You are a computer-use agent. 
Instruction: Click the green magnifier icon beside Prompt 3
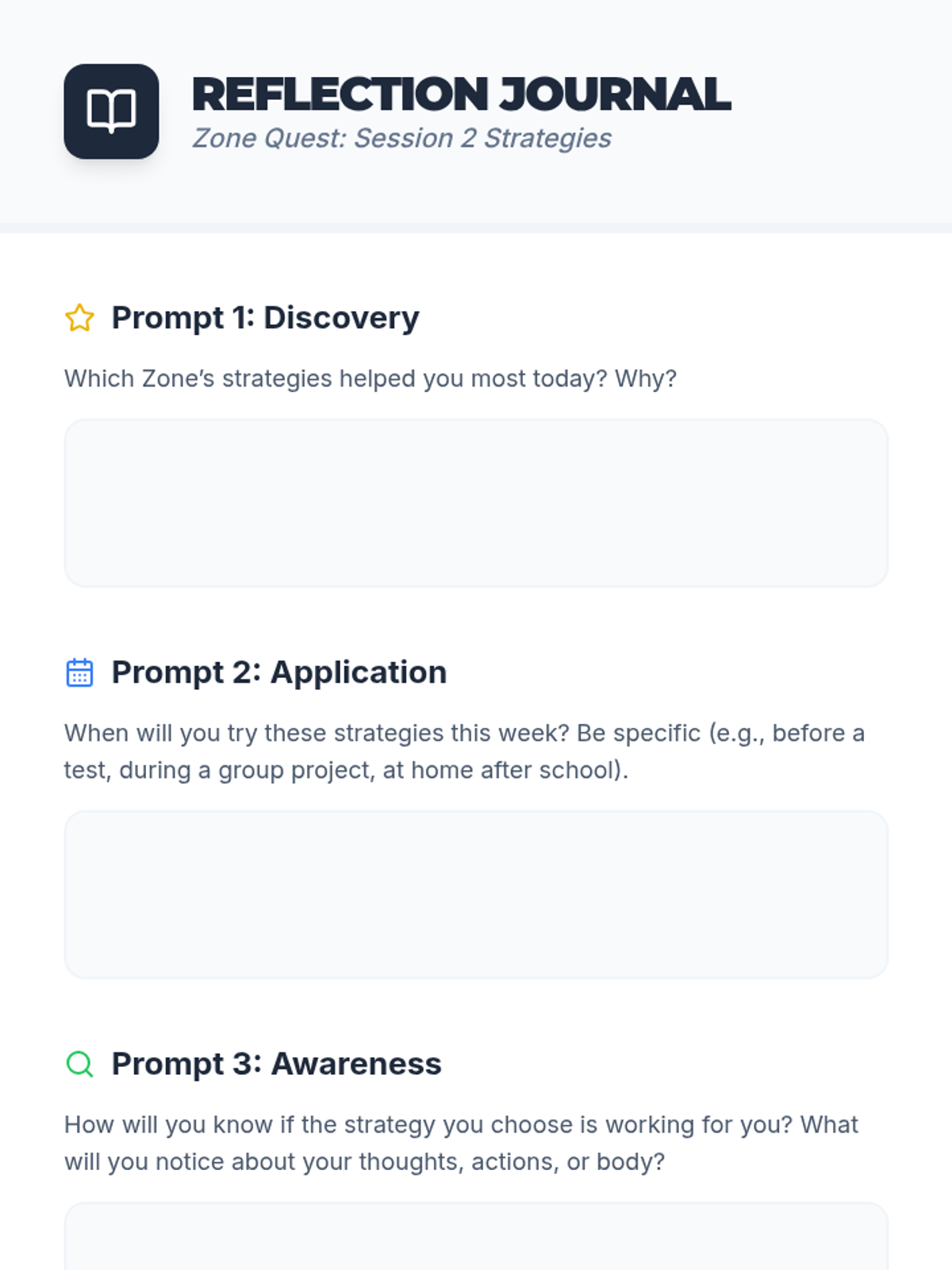[x=79, y=1064]
